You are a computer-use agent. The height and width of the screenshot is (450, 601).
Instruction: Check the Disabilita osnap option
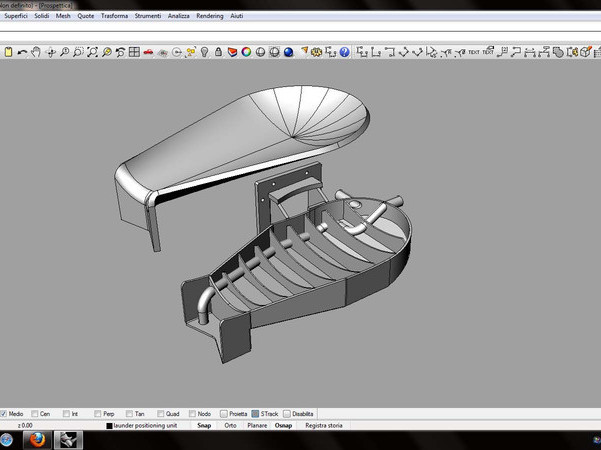click(x=288, y=413)
